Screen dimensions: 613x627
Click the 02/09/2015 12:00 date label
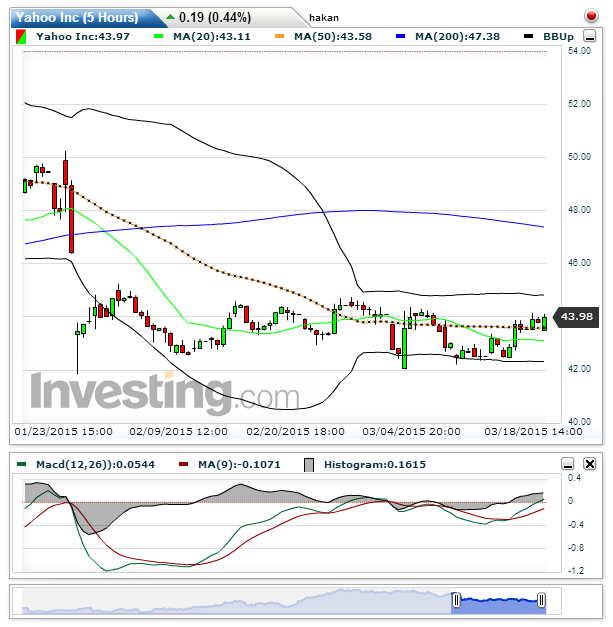click(x=178, y=432)
